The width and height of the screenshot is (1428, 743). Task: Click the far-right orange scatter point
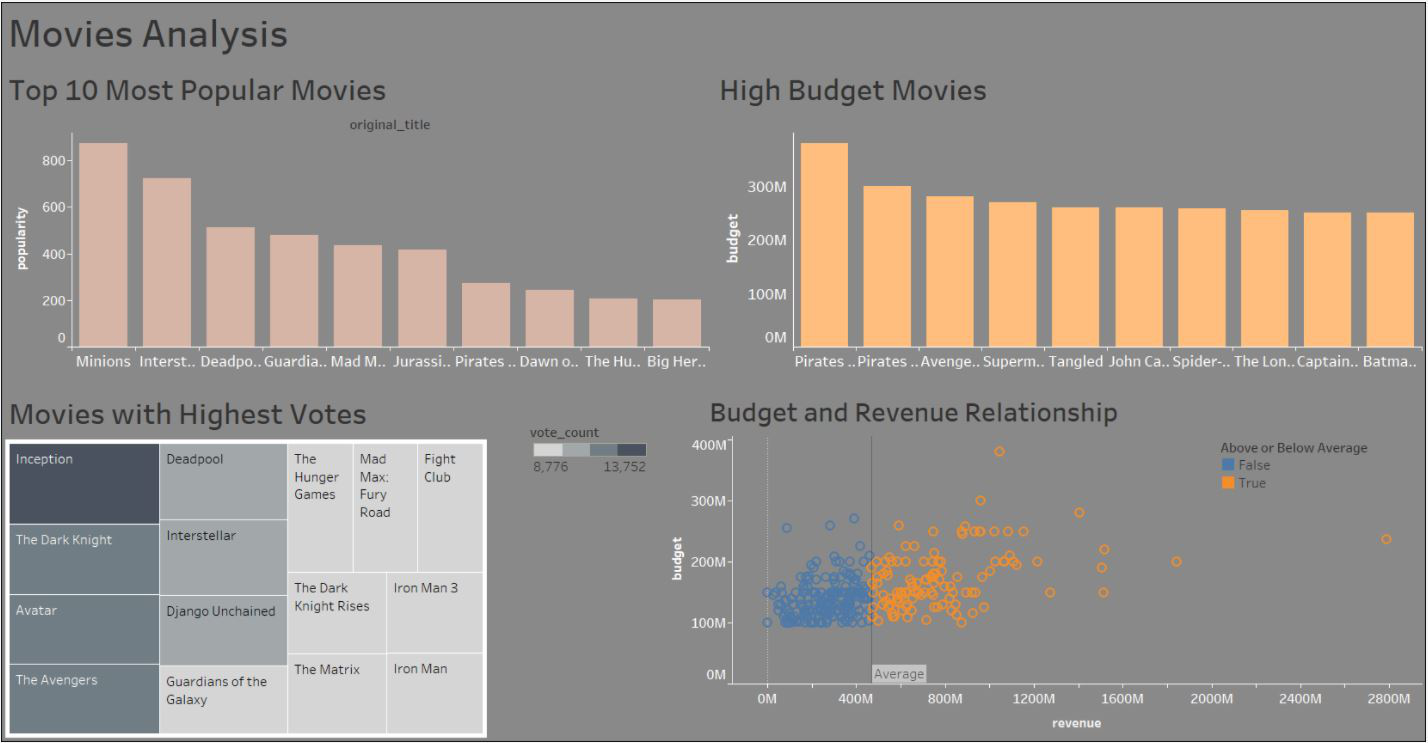pyautogui.click(x=1386, y=539)
